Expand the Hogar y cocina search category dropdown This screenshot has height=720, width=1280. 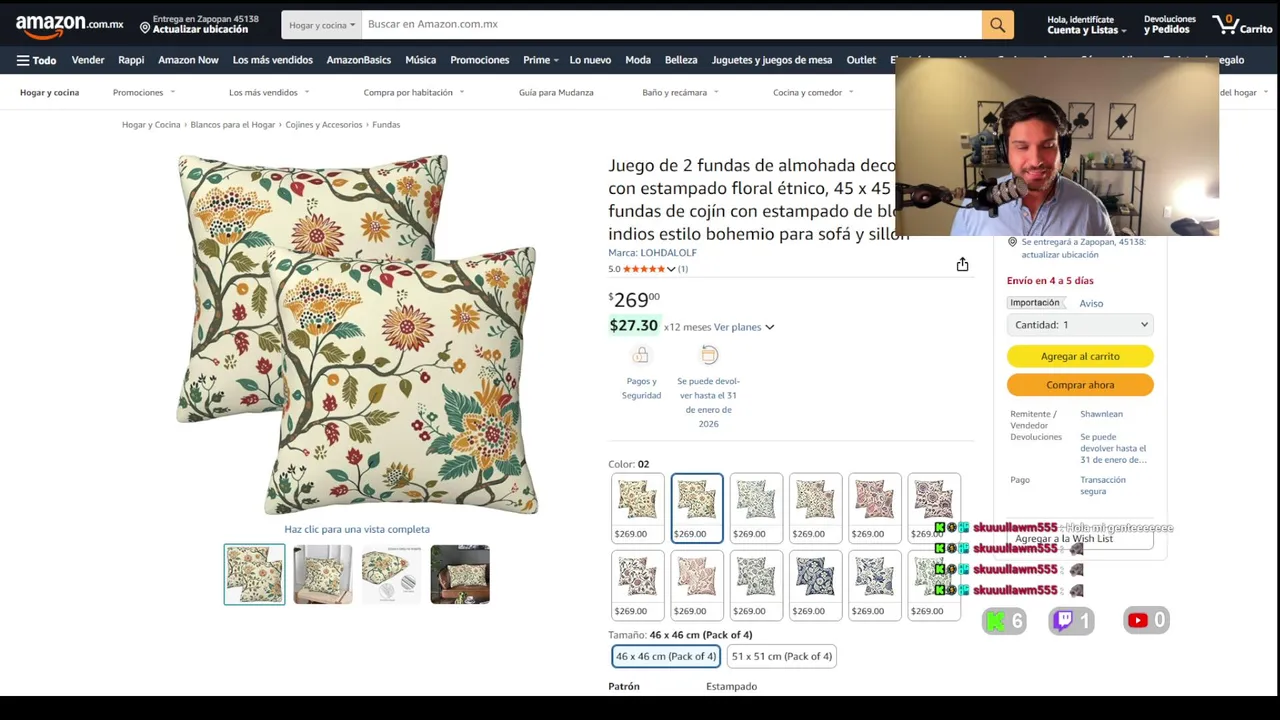(x=322, y=24)
